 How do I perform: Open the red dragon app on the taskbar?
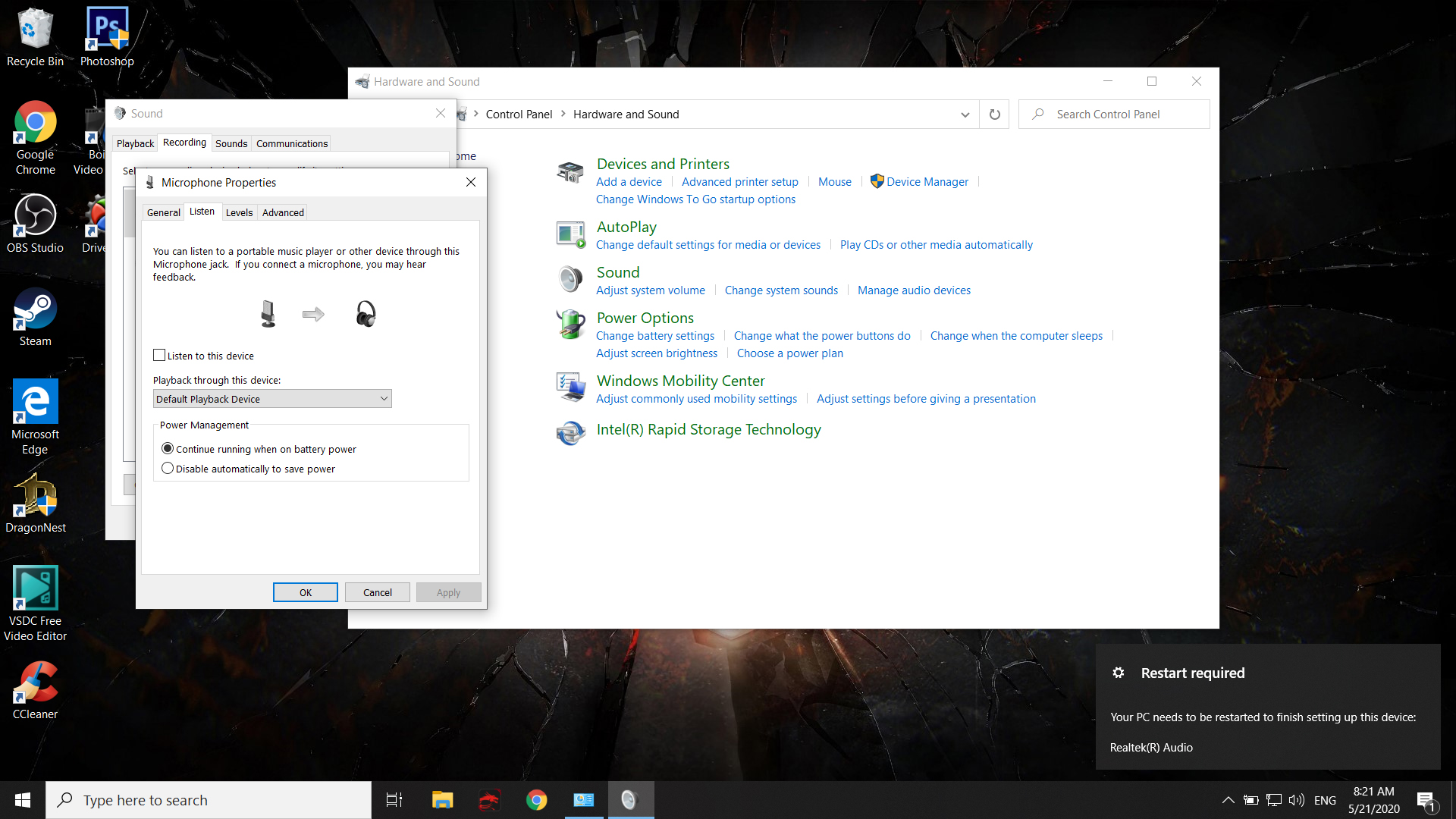pyautogui.click(x=489, y=800)
